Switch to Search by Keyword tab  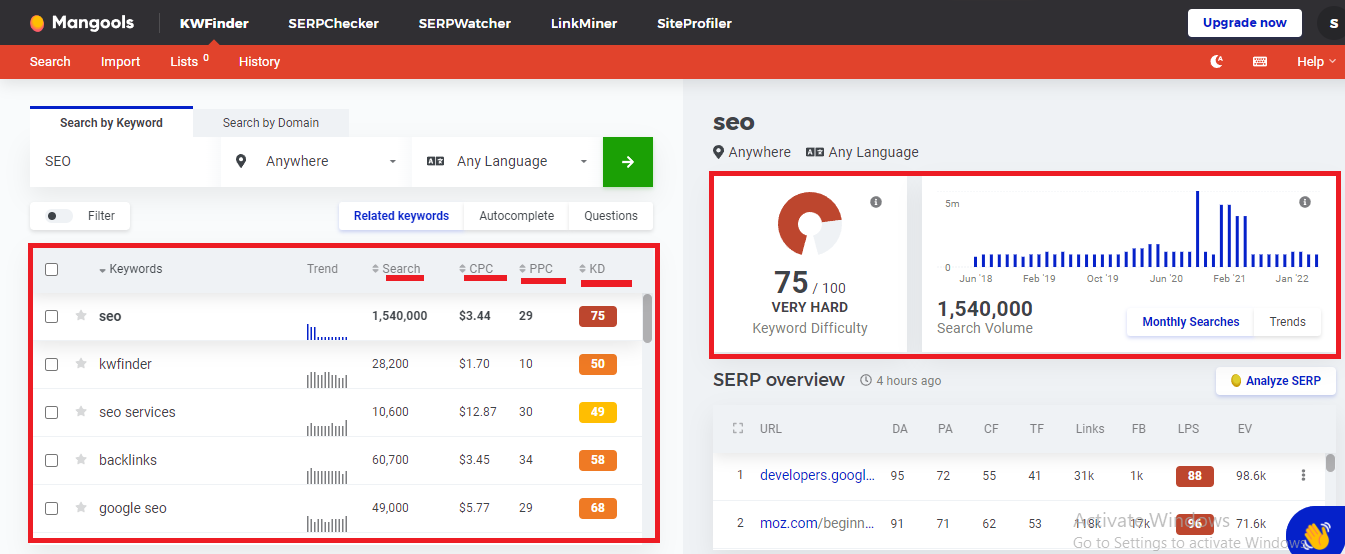pyautogui.click(x=111, y=123)
